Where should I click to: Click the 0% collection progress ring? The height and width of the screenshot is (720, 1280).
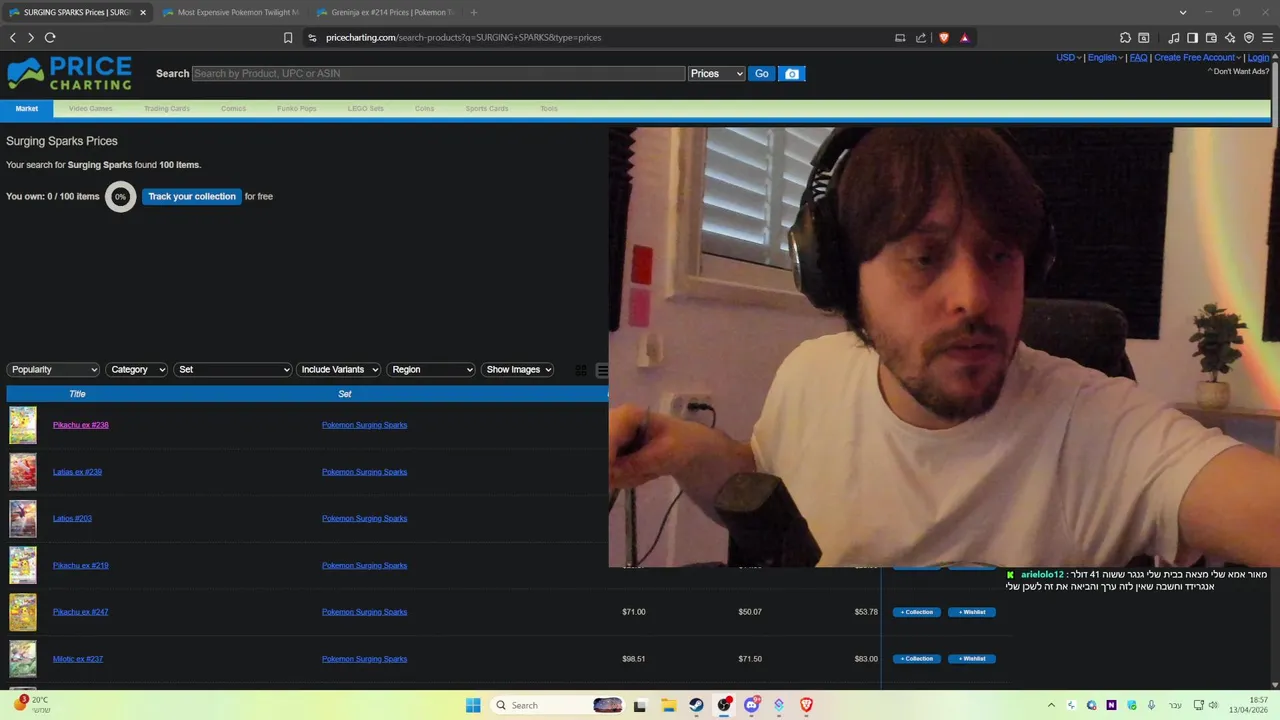[x=120, y=196]
